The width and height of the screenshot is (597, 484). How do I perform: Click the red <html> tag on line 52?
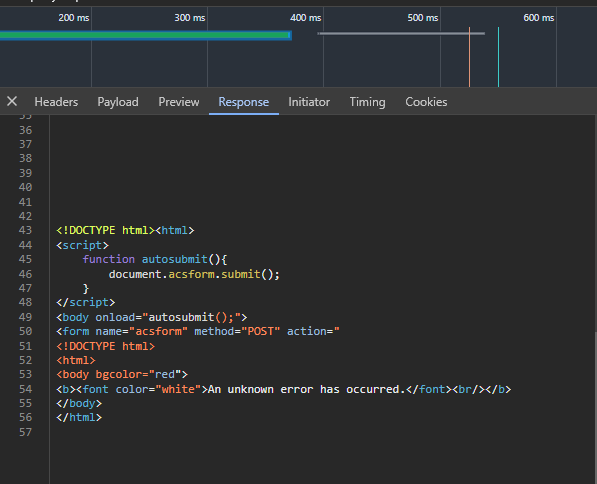coord(76,360)
